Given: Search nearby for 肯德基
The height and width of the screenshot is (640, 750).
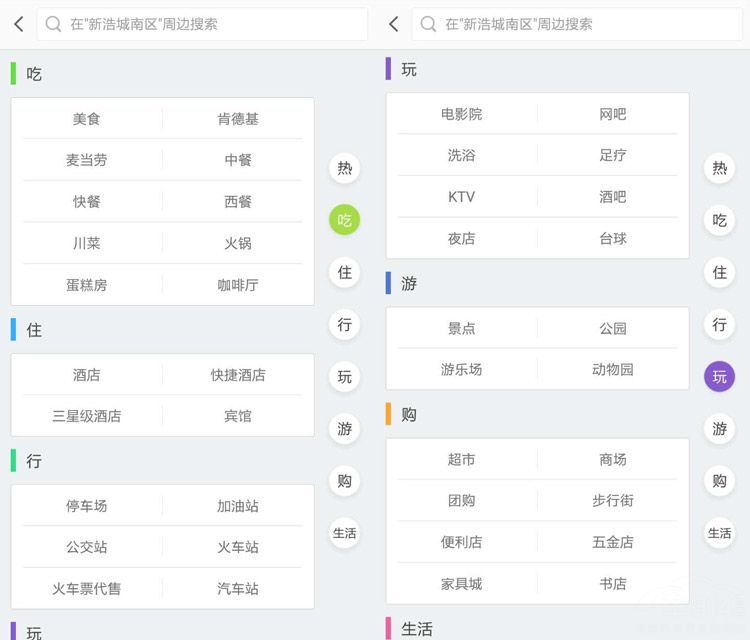Looking at the screenshot, I should (238, 119).
